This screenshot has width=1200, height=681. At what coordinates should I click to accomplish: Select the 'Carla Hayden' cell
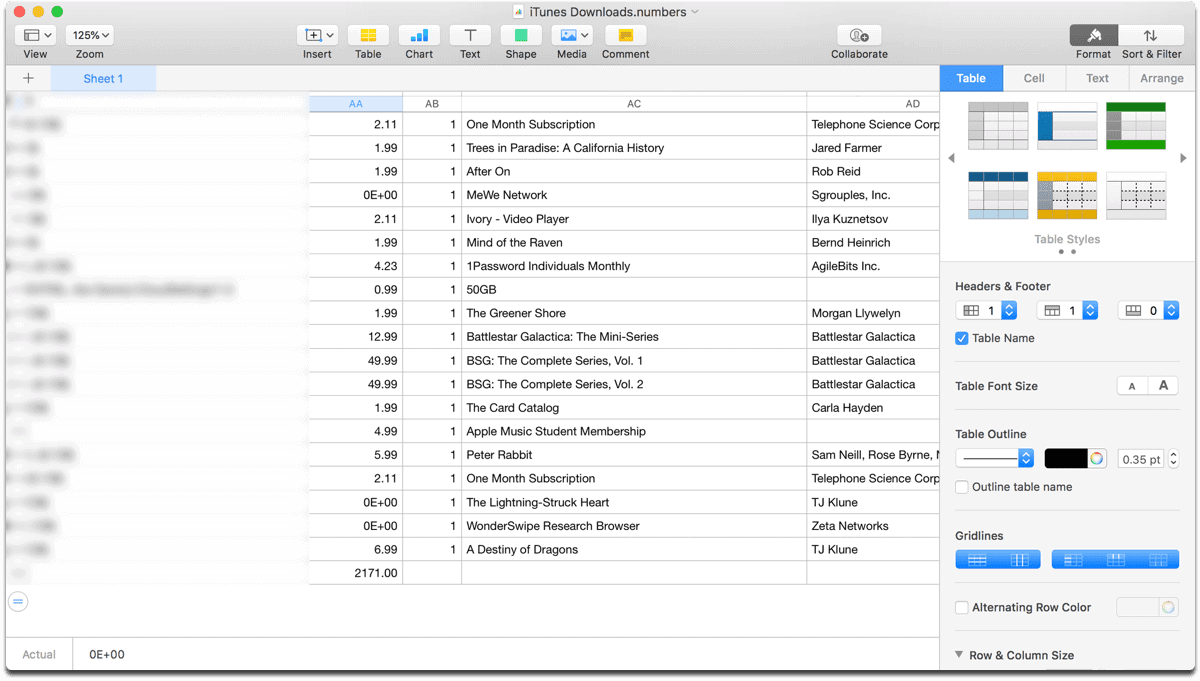pos(874,408)
